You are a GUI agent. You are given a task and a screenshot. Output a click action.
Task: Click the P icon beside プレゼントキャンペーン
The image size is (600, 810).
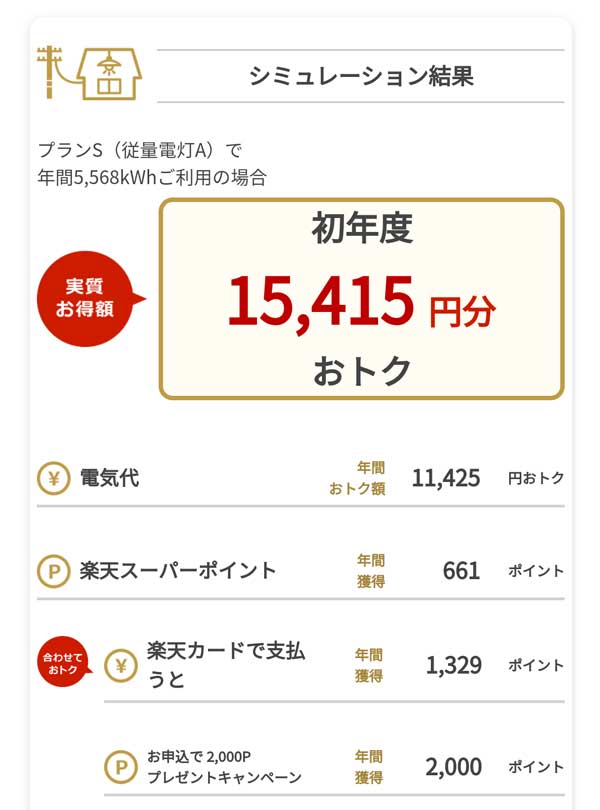point(121,767)
